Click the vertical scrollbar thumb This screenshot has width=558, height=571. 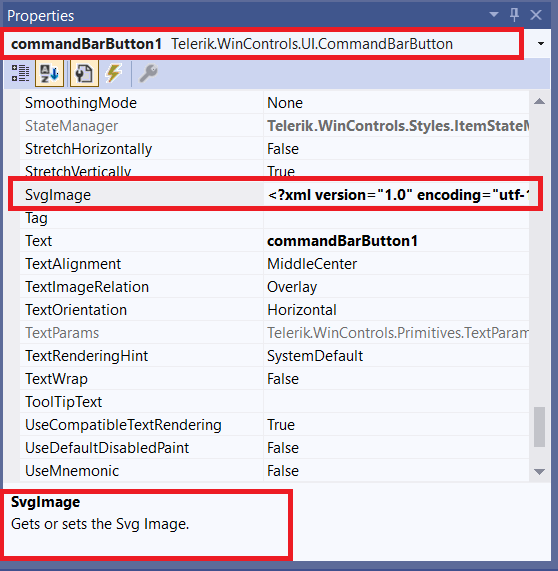point(539,427)
